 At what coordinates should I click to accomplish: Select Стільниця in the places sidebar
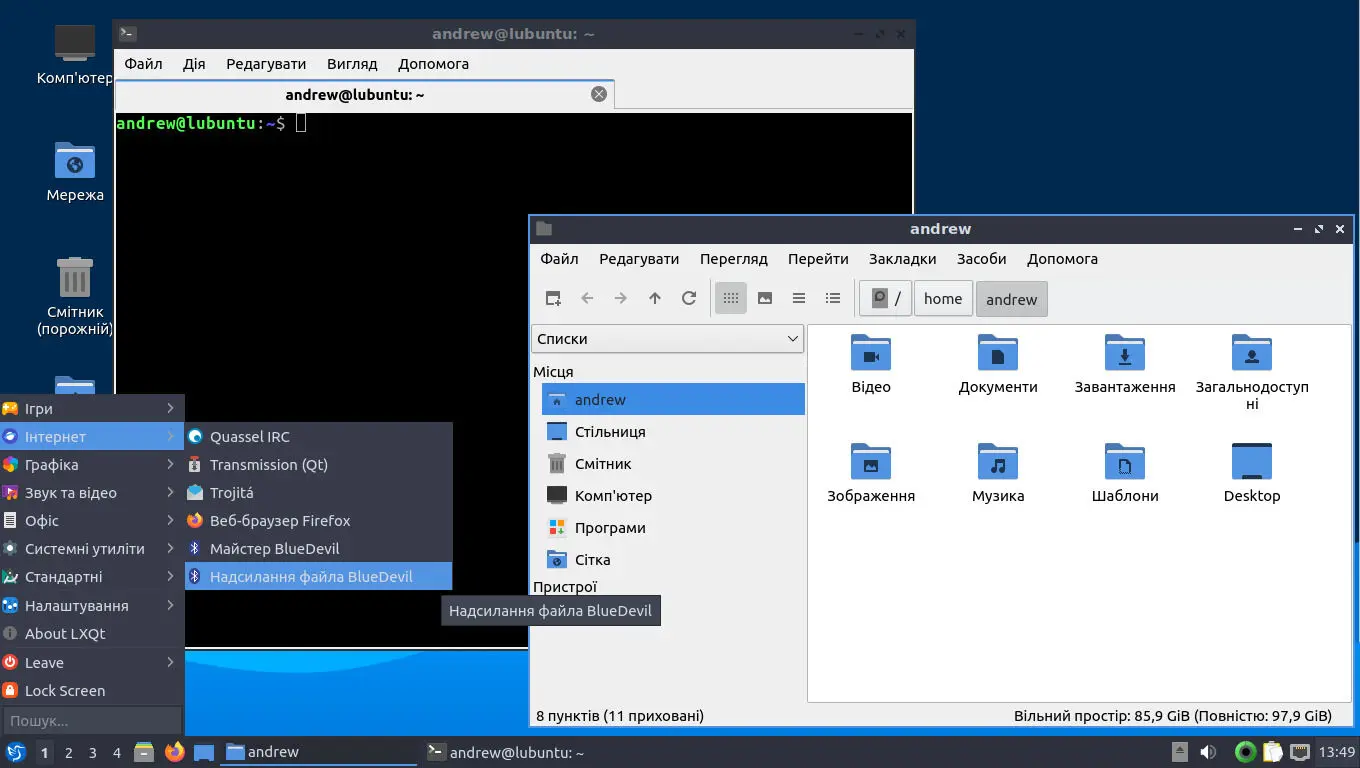click(673, 432)
